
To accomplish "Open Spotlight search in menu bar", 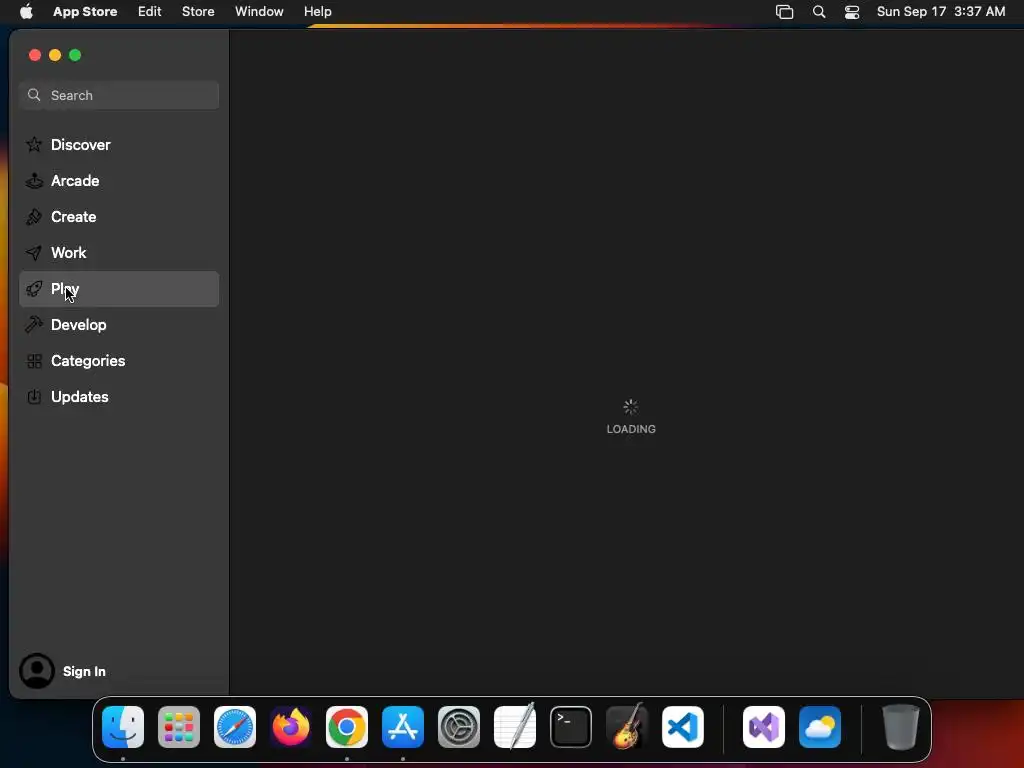I will 819,12.
